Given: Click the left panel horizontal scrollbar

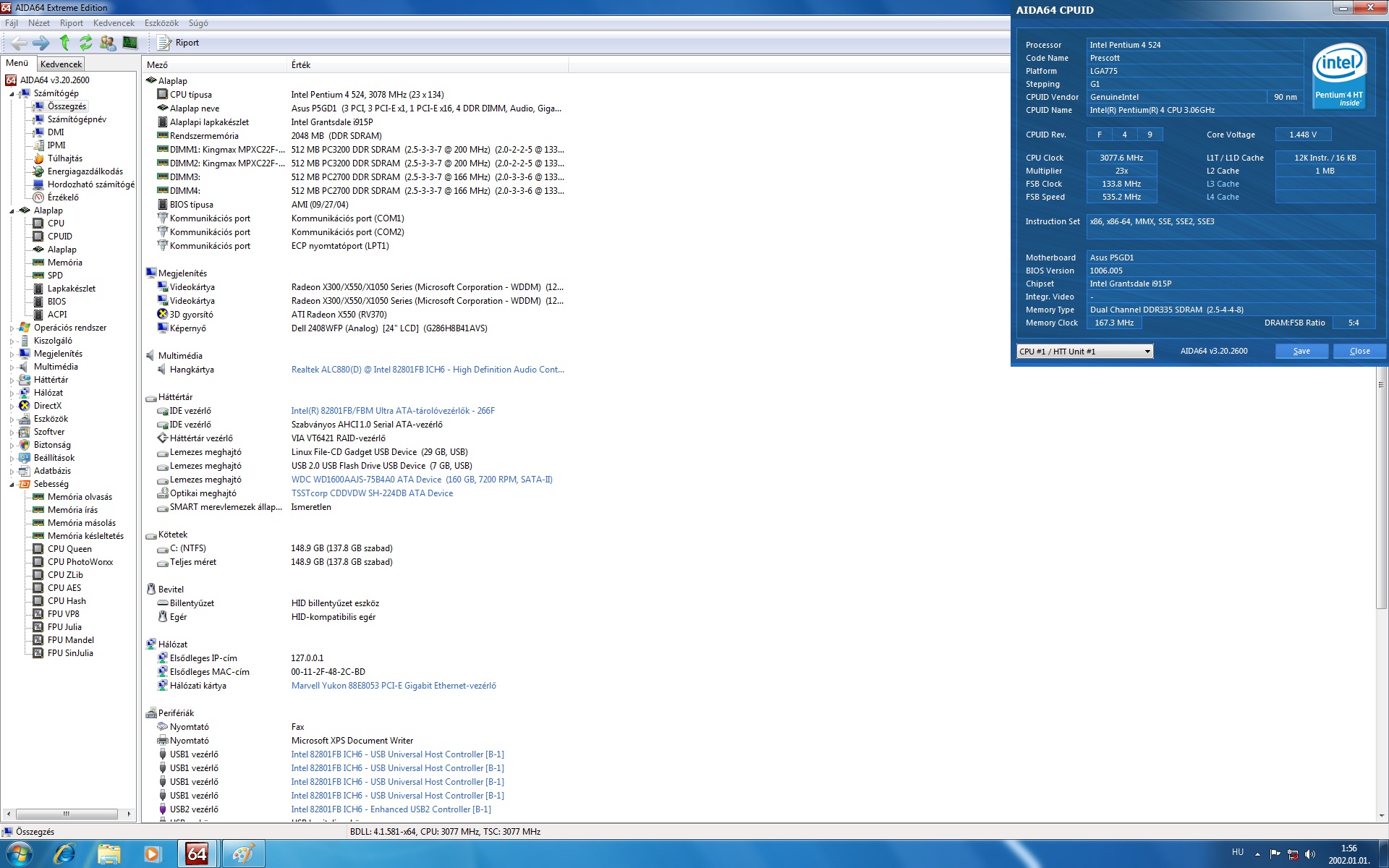Looking at the screenshot, I should point(67,814).
